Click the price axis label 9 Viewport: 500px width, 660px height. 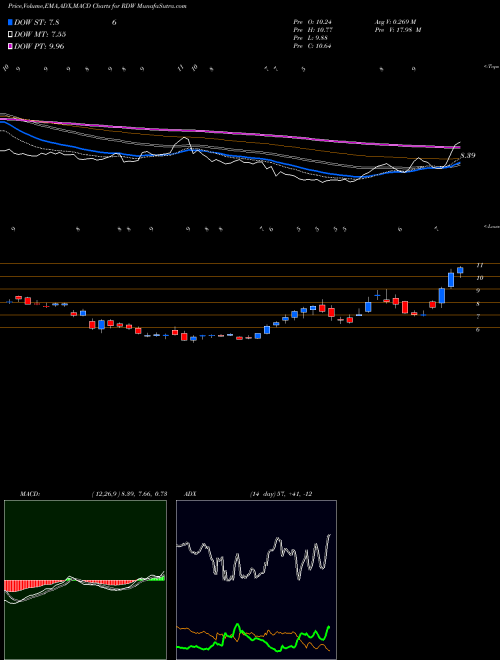[x=478, y=290]
